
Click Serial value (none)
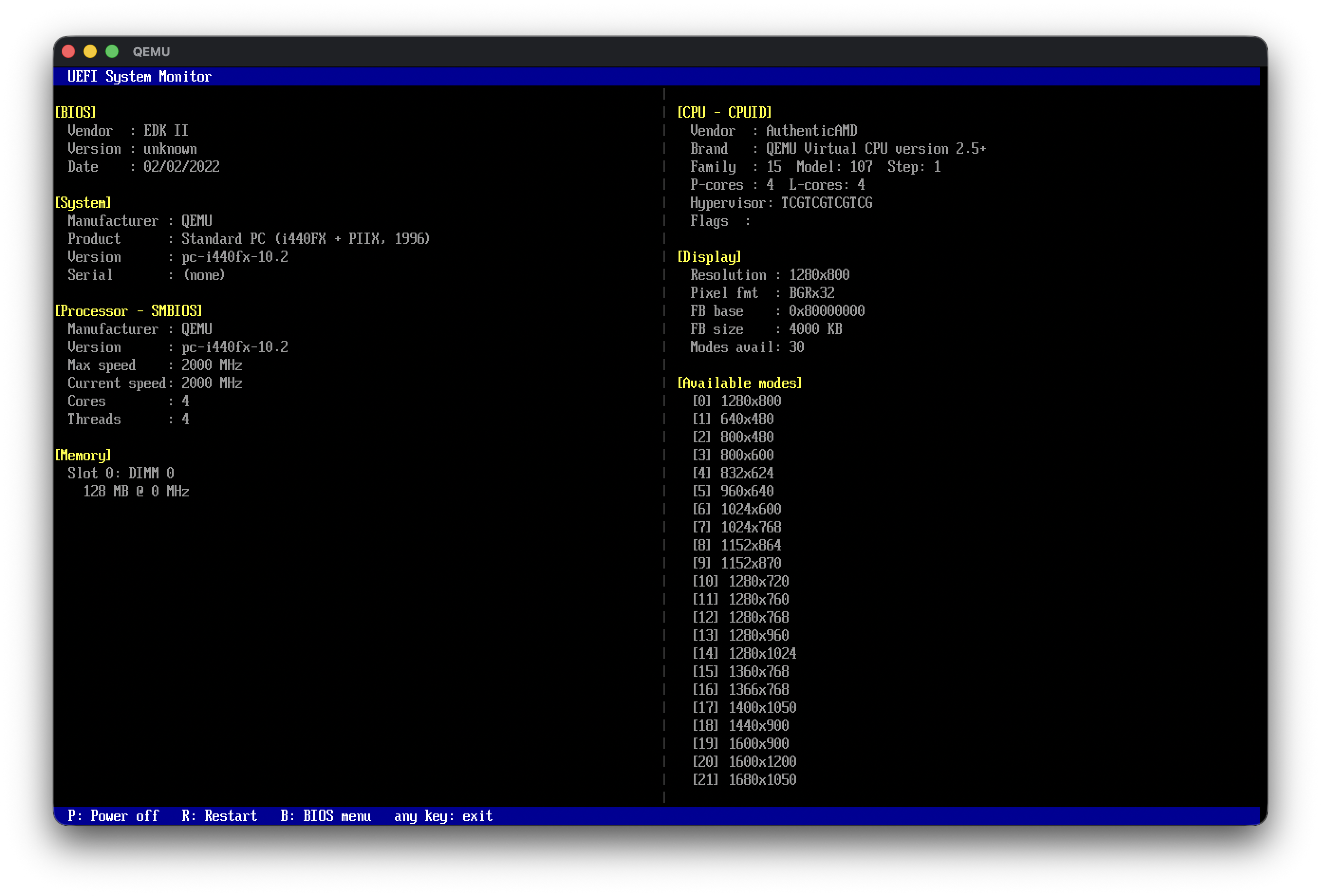(x=204, y=275)
